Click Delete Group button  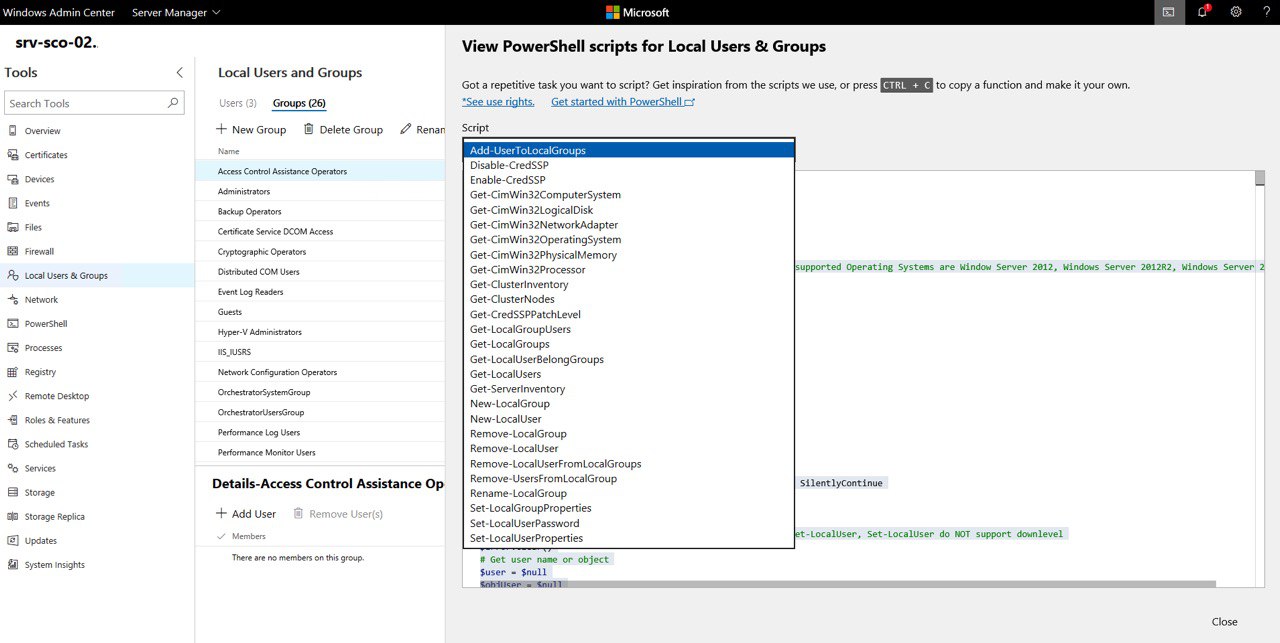(343, 129)
